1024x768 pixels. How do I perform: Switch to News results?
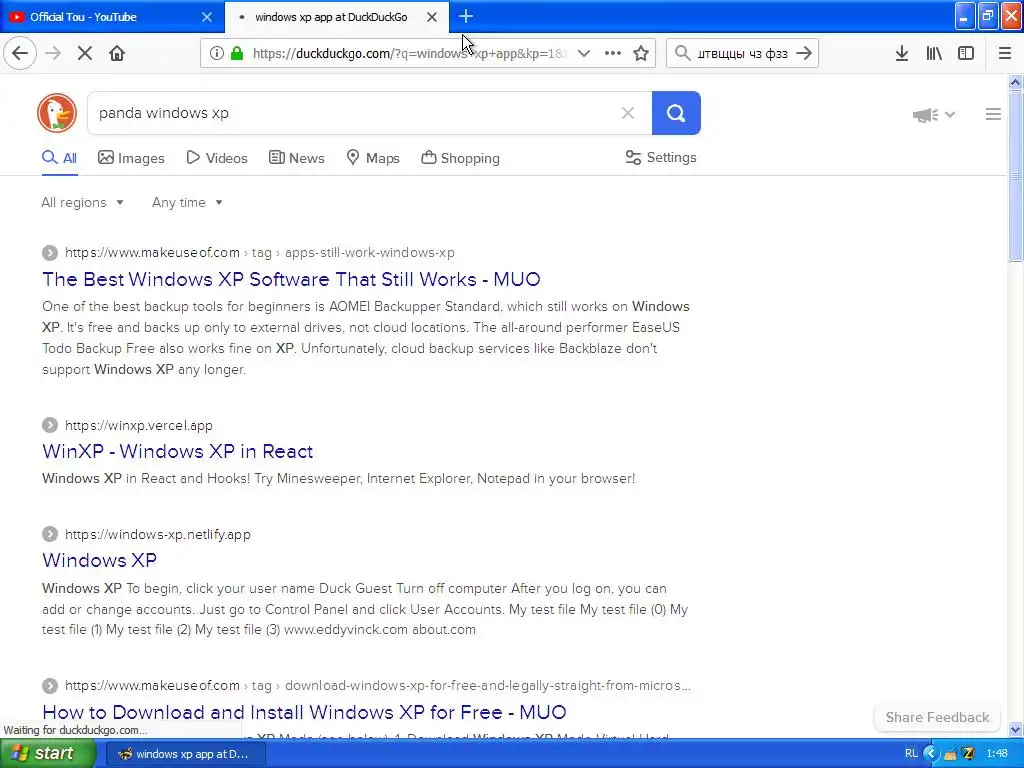pos(296,158)
